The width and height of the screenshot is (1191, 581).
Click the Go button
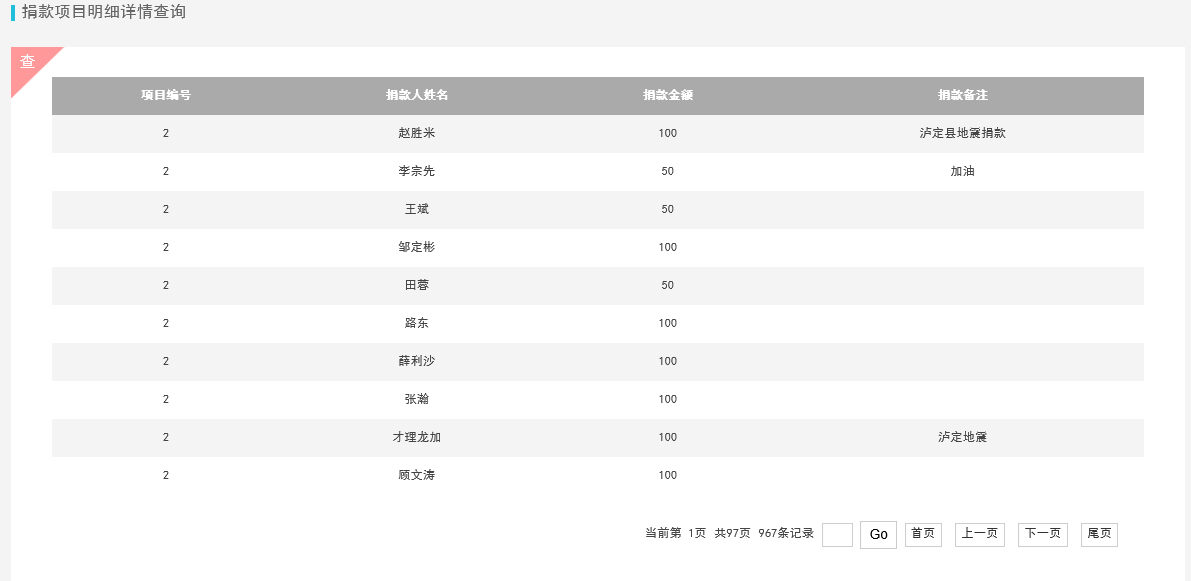pyautogui.click(x=878, y=535)
